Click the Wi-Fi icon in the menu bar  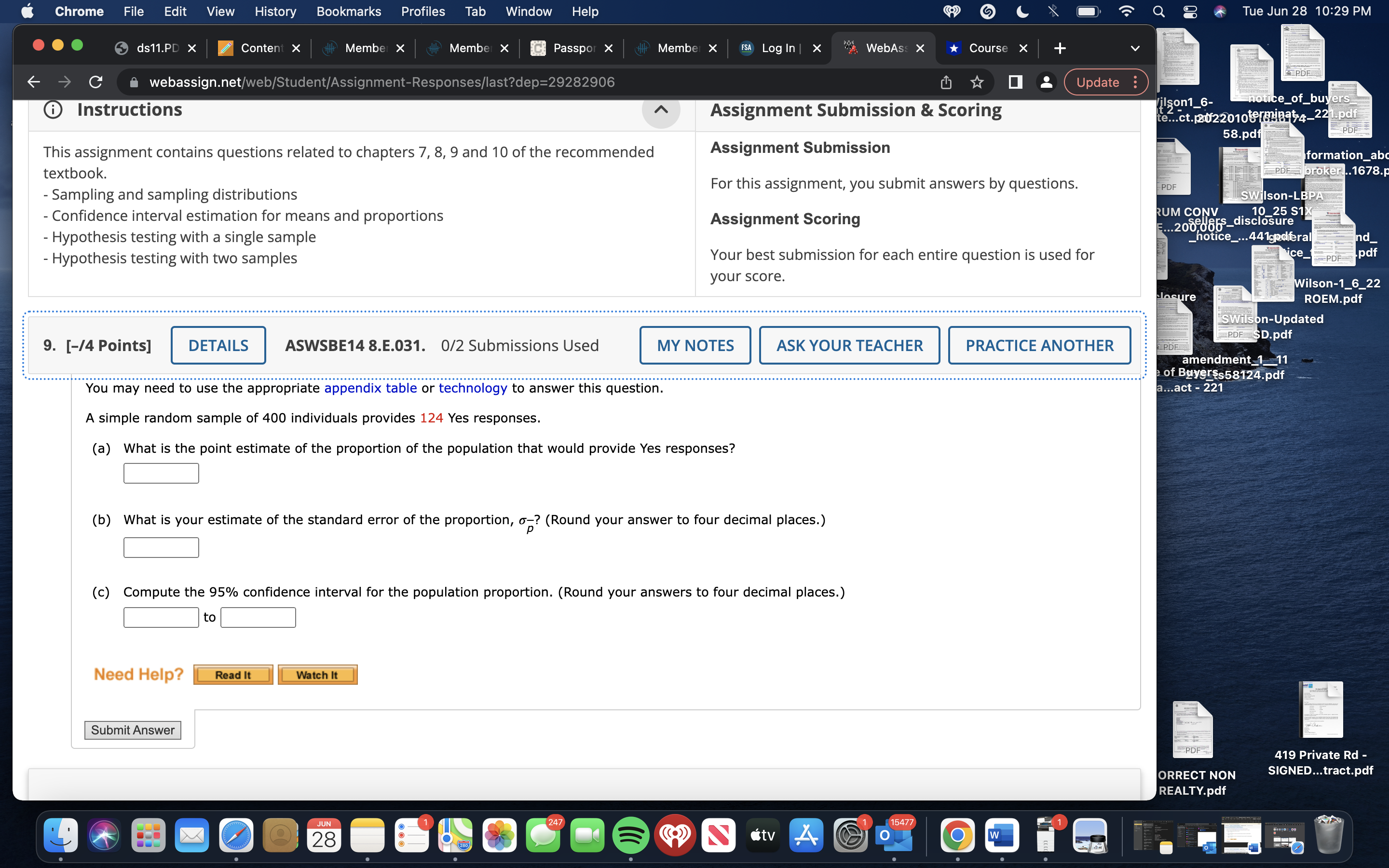[x=1126, y=11]
